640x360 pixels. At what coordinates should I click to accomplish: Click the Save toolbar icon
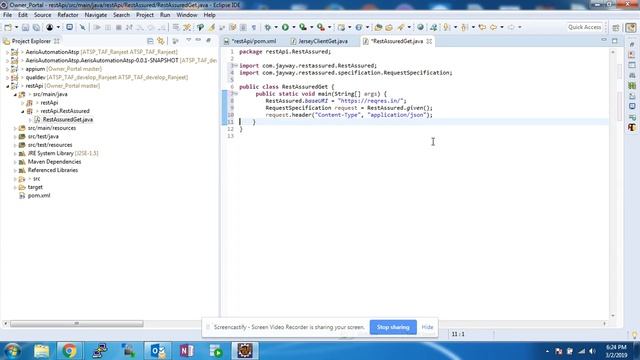25,27
